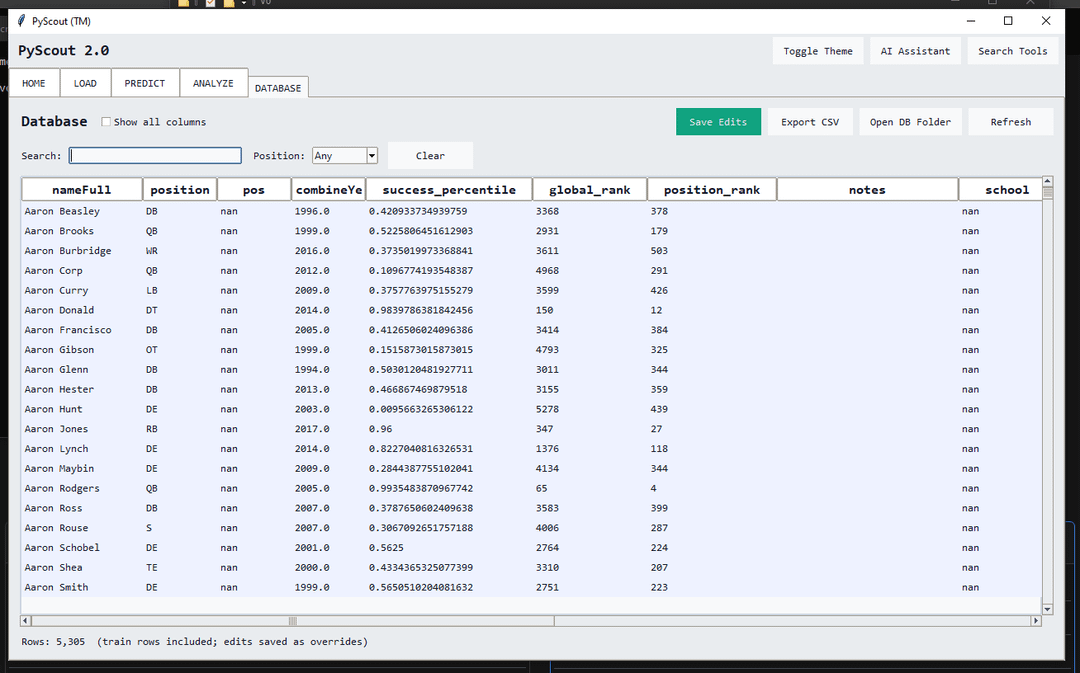Sort by success_percentile column header

[x=448, y=190]
